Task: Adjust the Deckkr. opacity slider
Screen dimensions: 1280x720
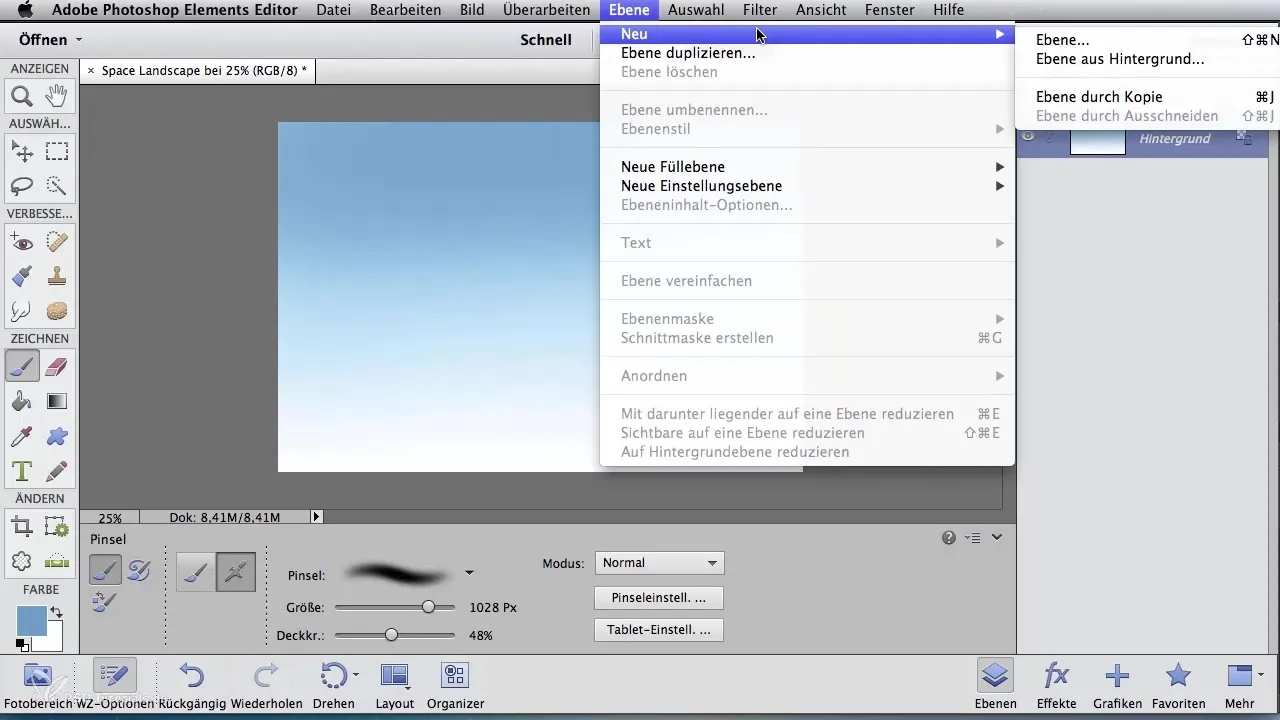Action: (391, 635)
